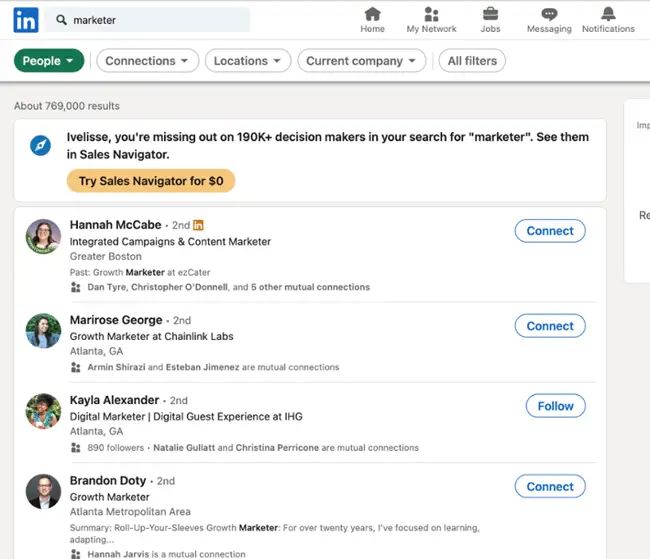Open the Messaging icon

click(x=549, y=14)
